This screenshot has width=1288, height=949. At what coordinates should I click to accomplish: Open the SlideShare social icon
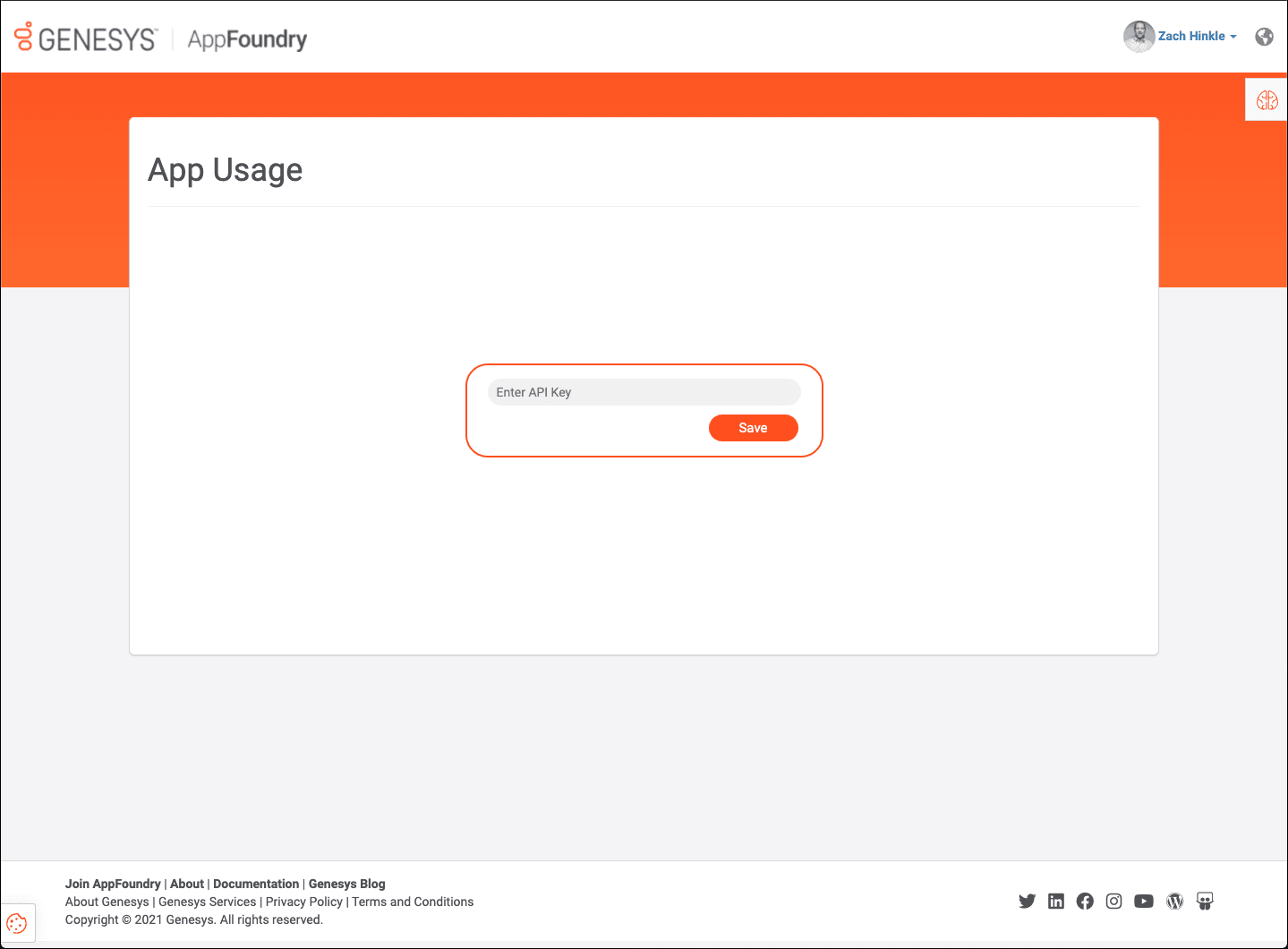1205,902
